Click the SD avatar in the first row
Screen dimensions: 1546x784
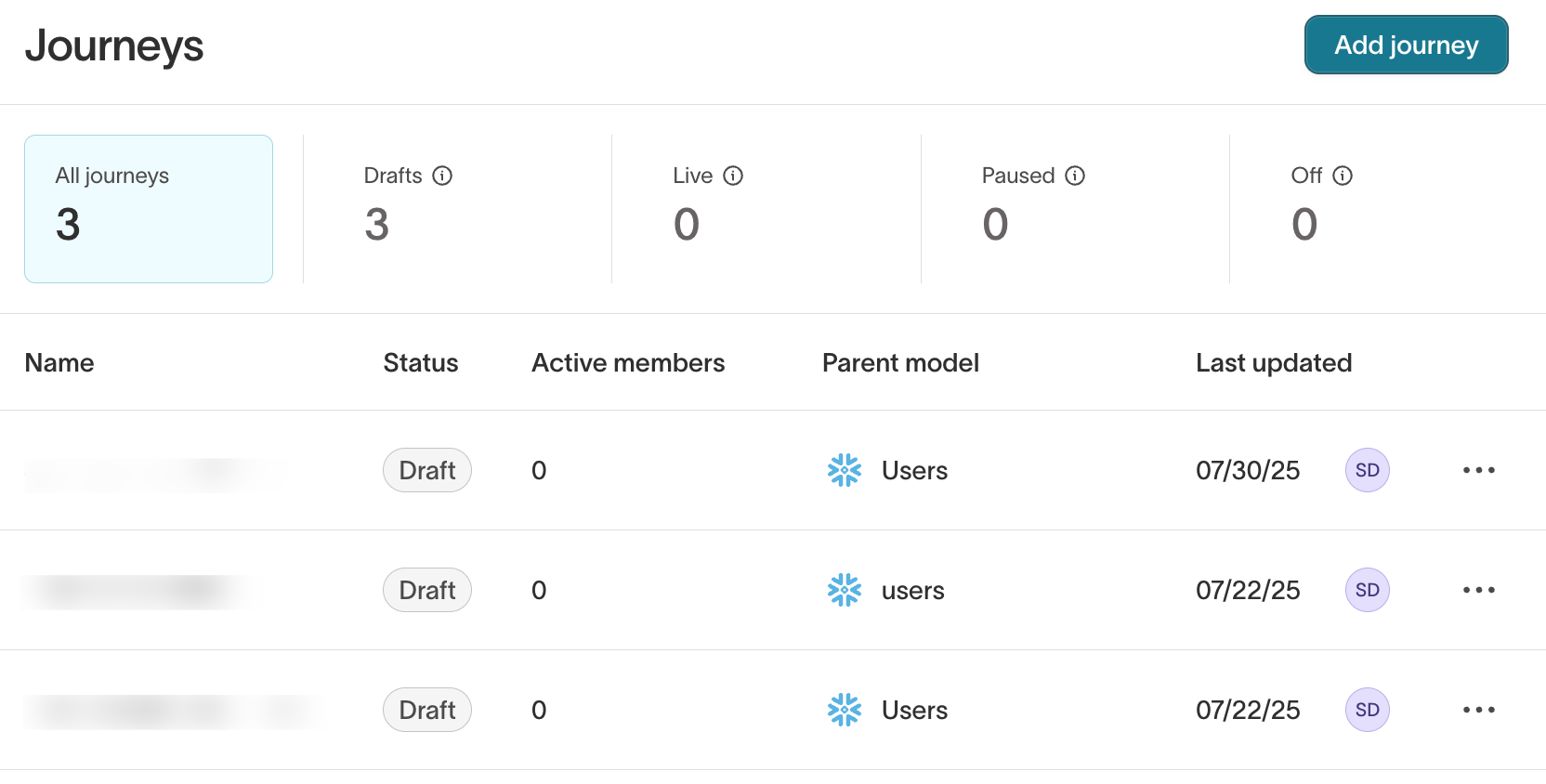pyautogui.click(x=1367, y=470)
